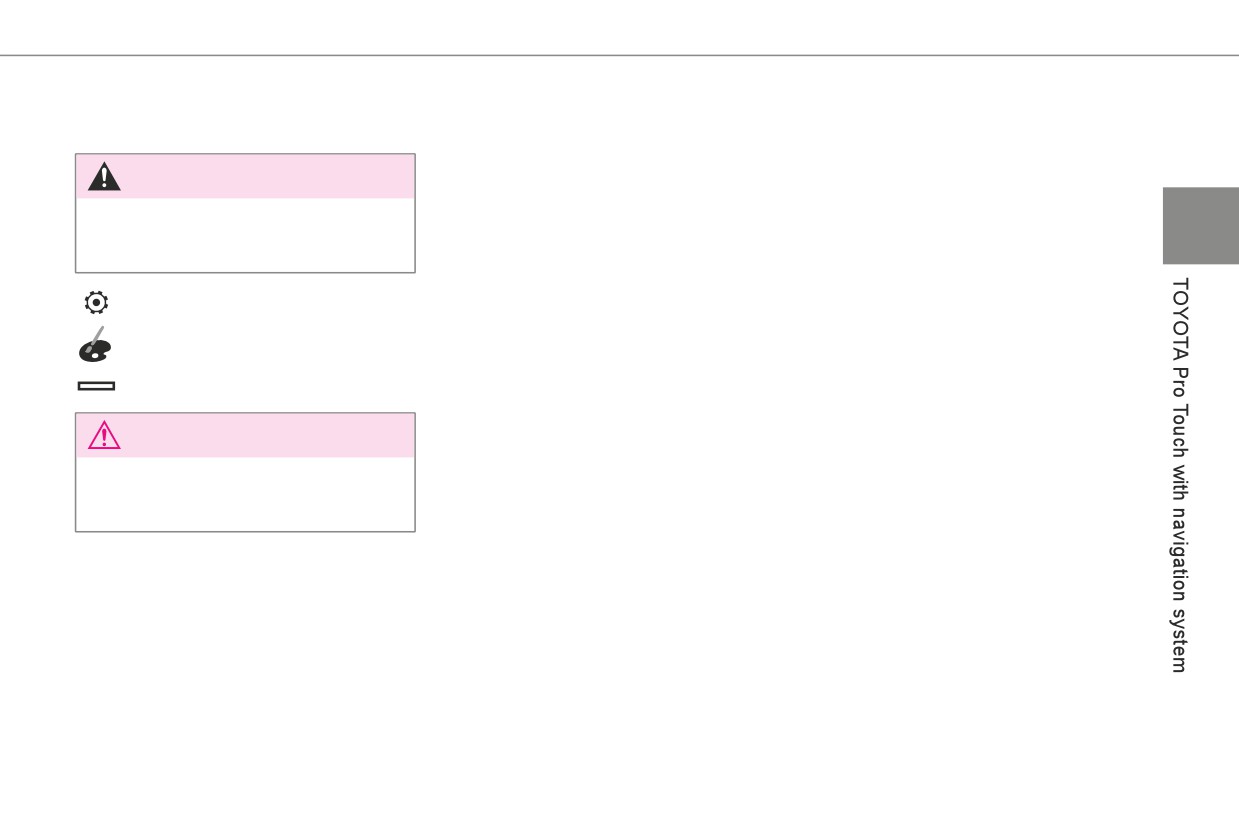Click the pink outlined caution triangle icon

pos(104,436)
